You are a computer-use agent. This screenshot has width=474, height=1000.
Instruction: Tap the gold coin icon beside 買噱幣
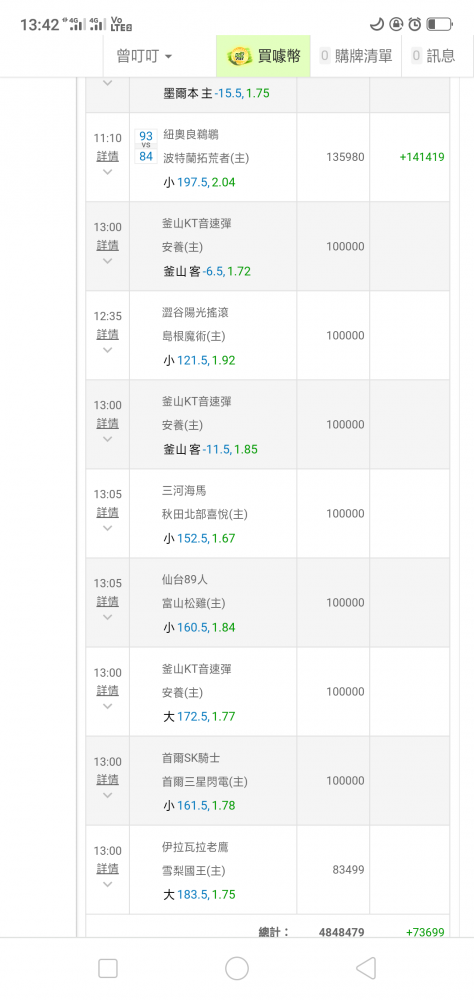point(240,56)
